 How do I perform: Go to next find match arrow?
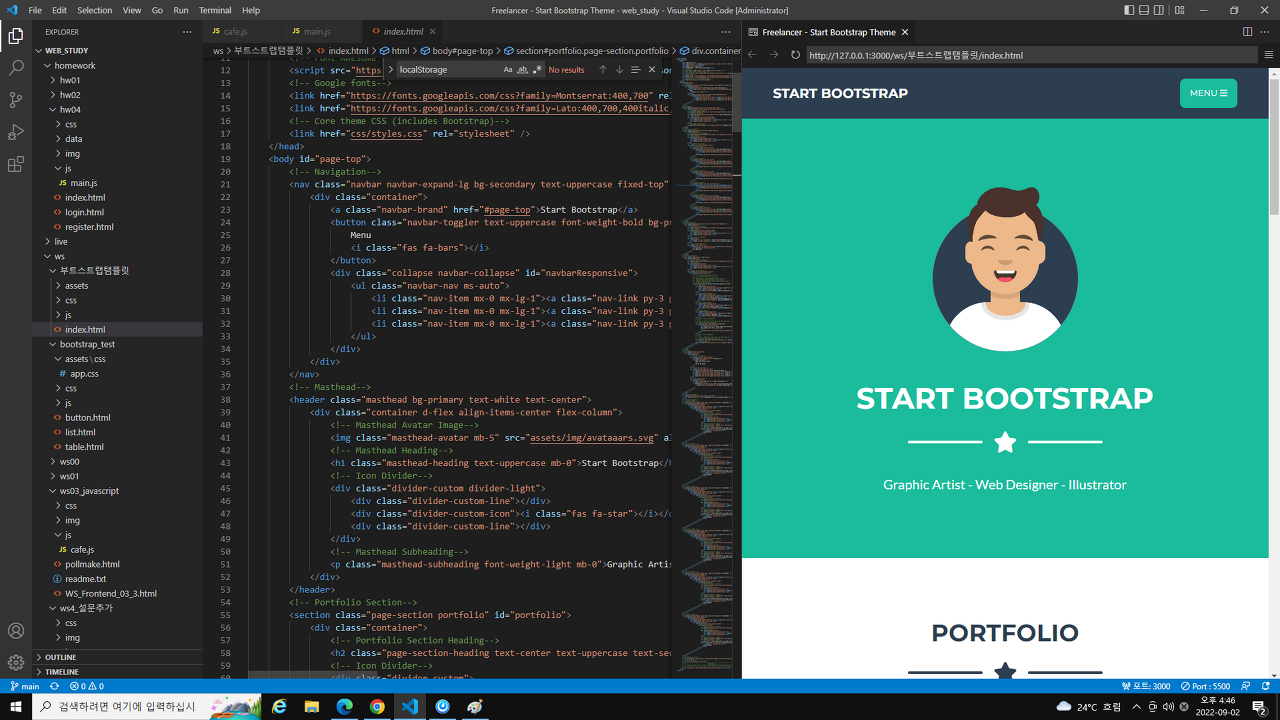click(619, 70)
